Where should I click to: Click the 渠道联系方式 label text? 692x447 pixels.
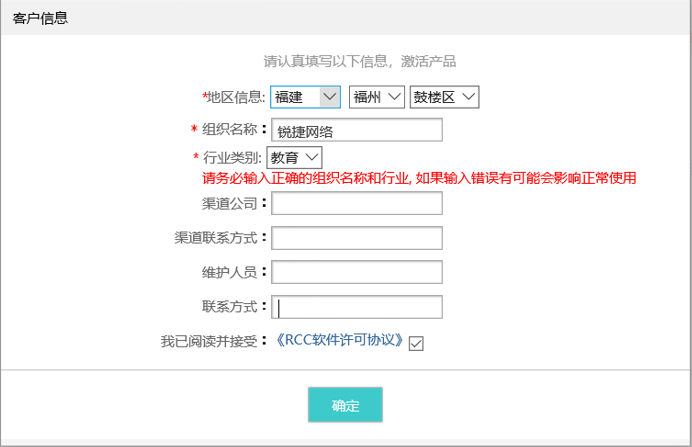coord(216,238)
